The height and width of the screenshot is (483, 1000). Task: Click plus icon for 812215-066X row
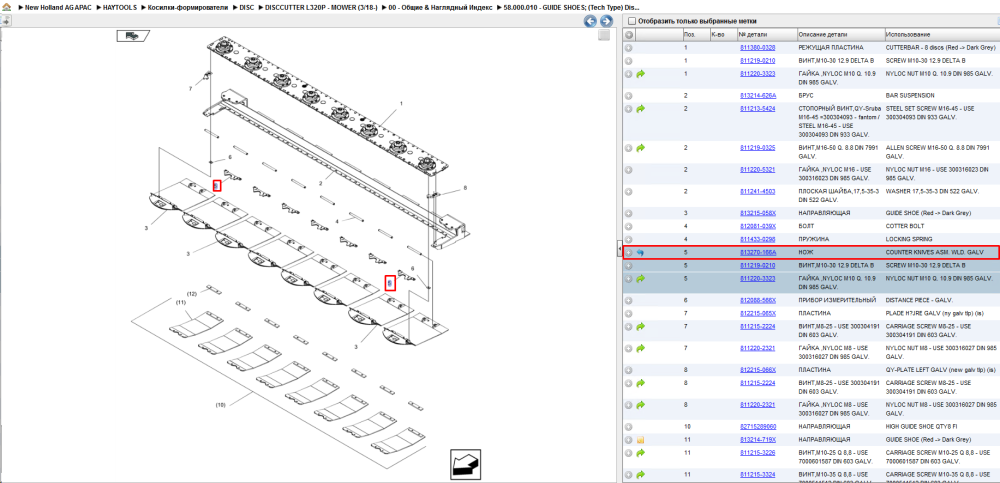[629, 370]
